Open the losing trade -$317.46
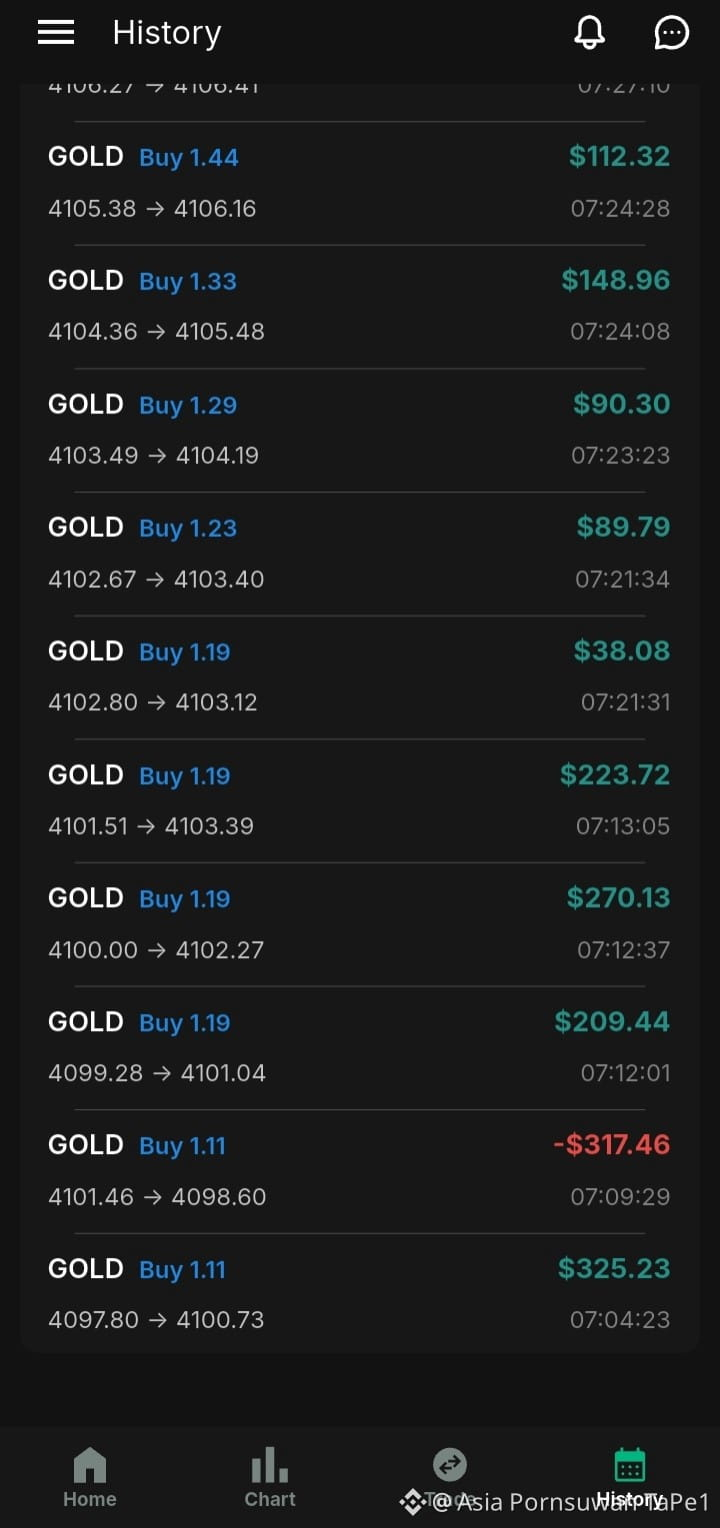The image size is (720, 1528). click(359, 1171)
